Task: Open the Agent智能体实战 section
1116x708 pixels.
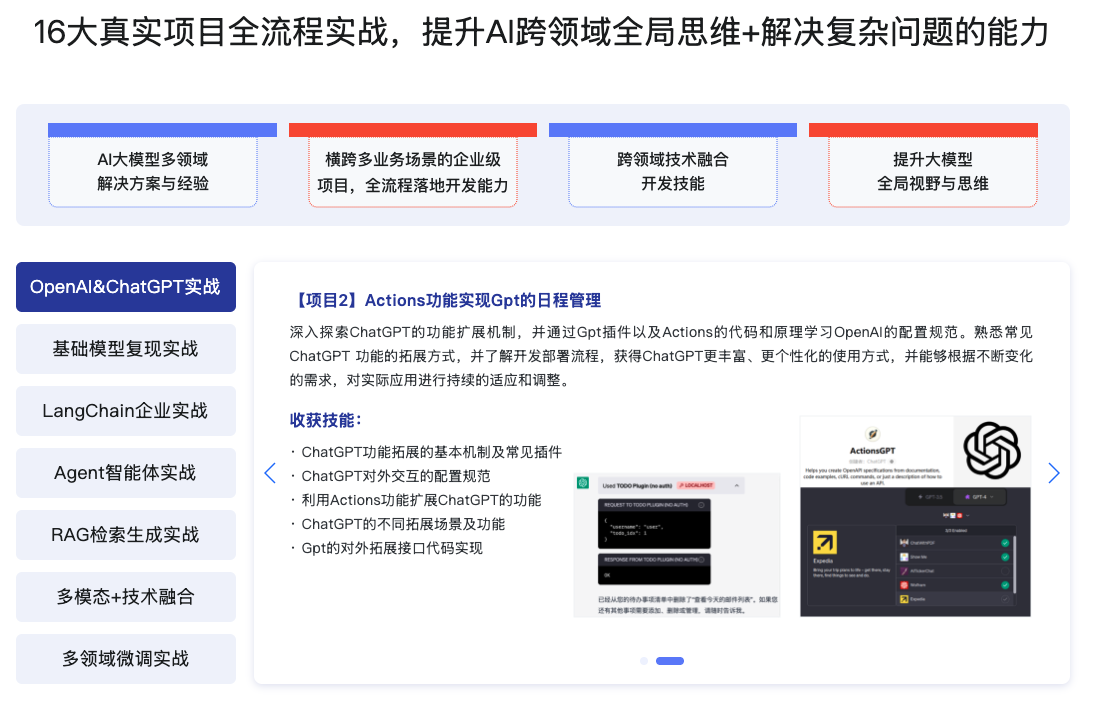Action: coord(126,473)
